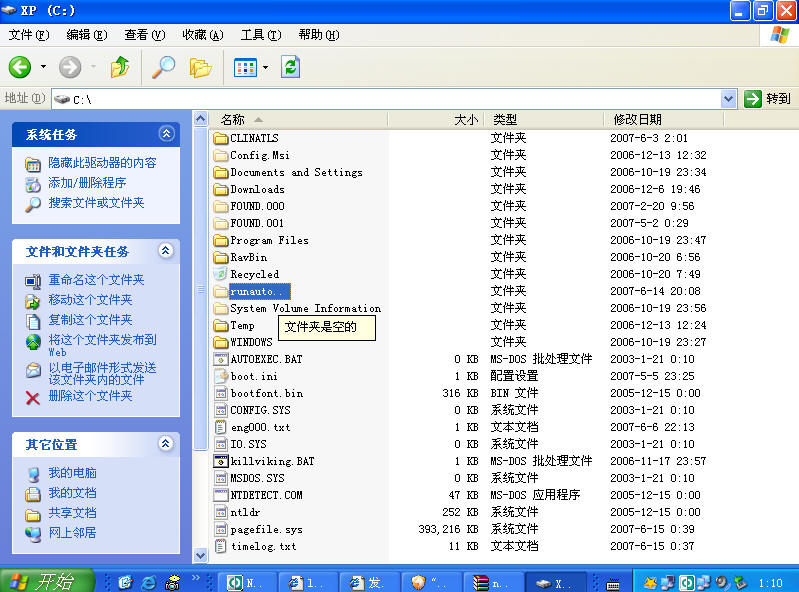Open Views mode dropdown arrow
The image size is (799, 592).
(x=265, y=67)
